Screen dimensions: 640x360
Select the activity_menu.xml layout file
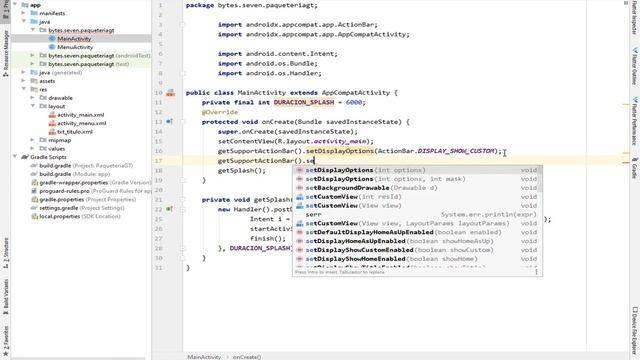point(81,123)
